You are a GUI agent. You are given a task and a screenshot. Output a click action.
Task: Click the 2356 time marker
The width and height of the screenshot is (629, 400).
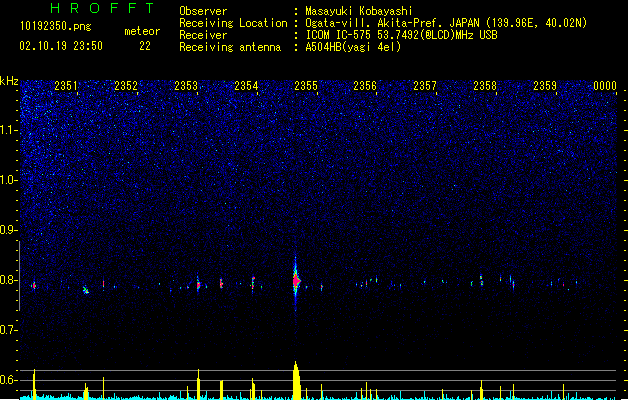pos(365,86)
